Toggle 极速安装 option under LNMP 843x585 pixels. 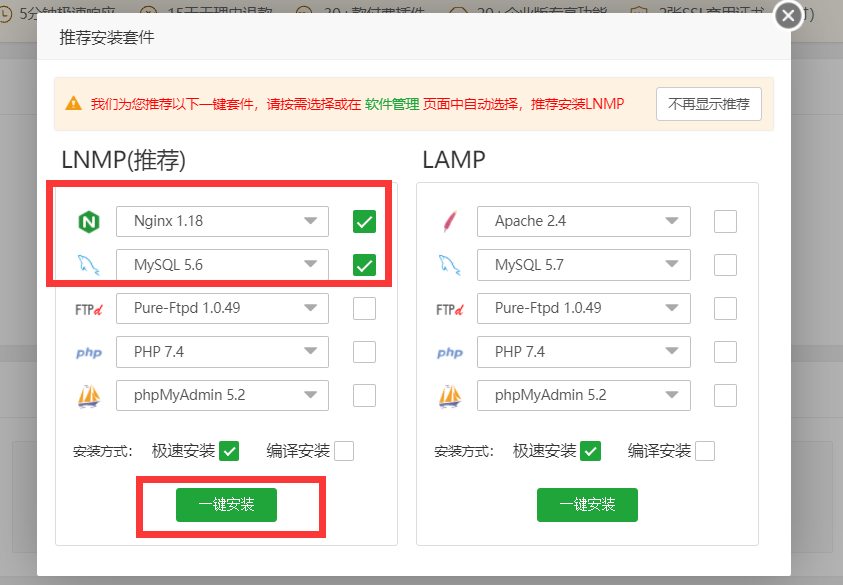click(x=229, y=451)
